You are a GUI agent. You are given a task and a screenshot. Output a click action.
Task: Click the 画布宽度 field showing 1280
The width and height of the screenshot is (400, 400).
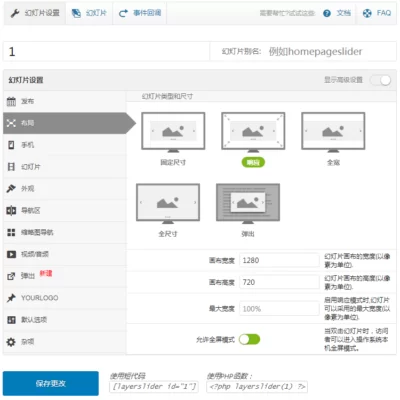tap(279, 260)
